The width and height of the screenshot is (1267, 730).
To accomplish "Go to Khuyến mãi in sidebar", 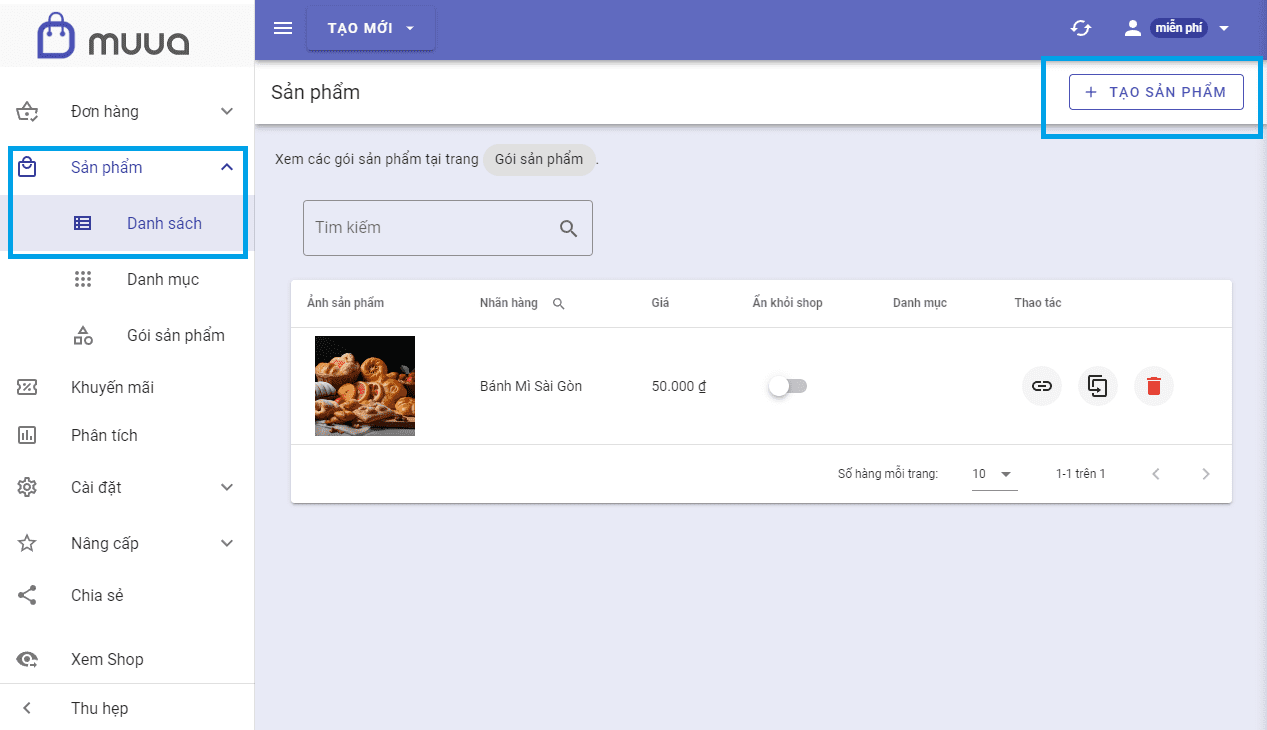I will [x=112, y=387].
